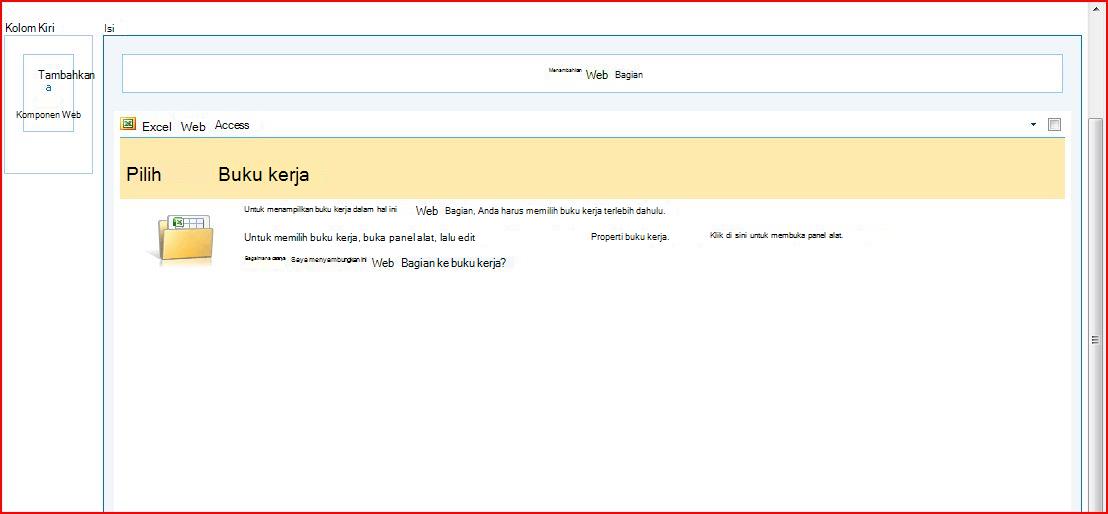Click the Excel Web Access title text
The image size is (1108, 514).
pos(196,125)
